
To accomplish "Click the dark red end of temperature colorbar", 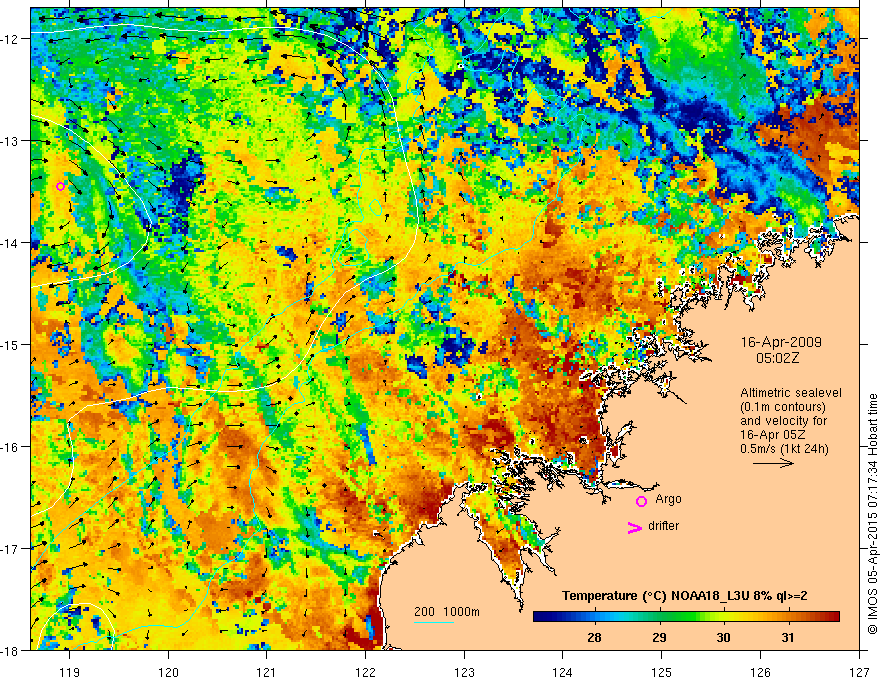I will tap(832, 617).
